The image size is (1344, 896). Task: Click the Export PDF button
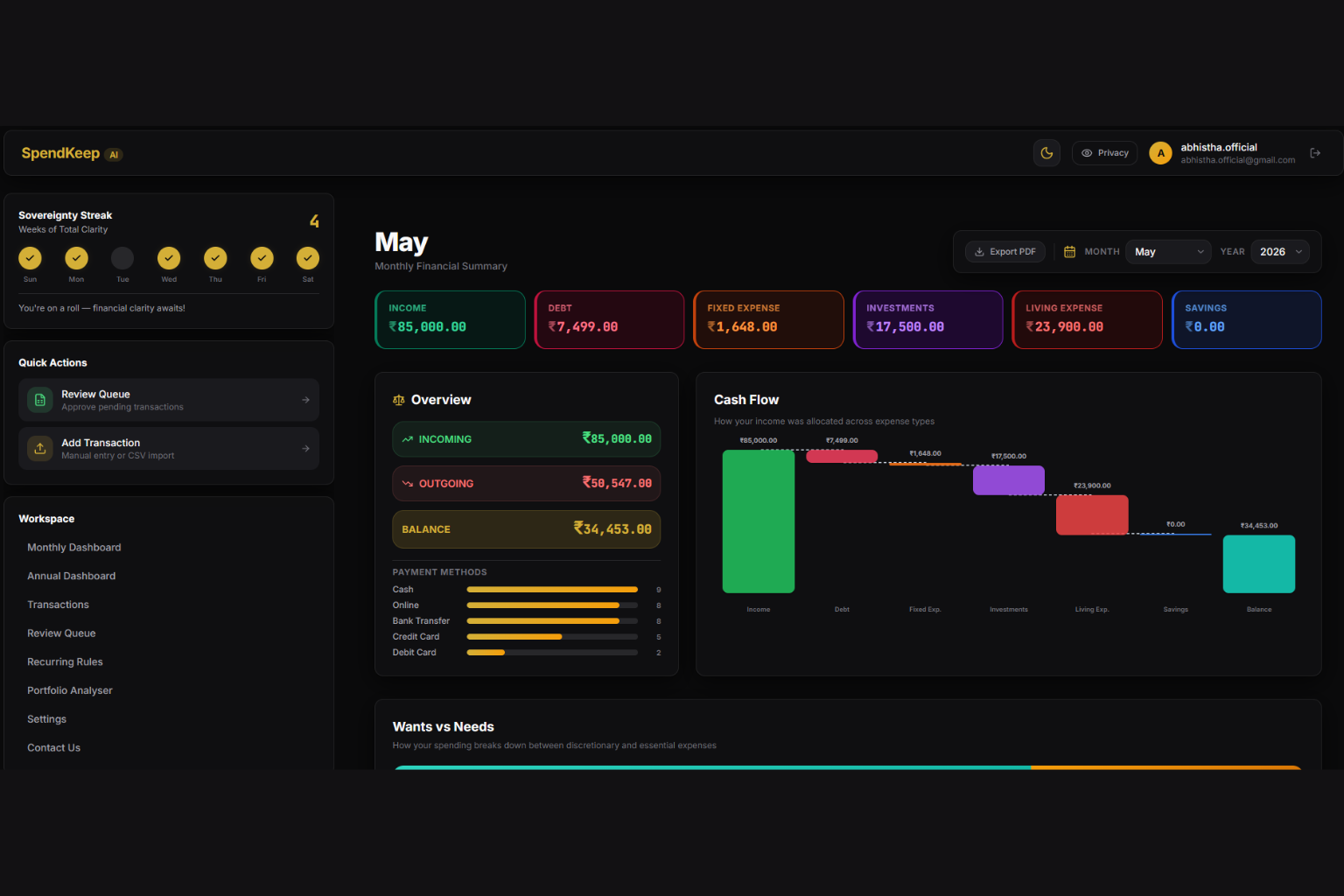click(x=1005, y=252)
